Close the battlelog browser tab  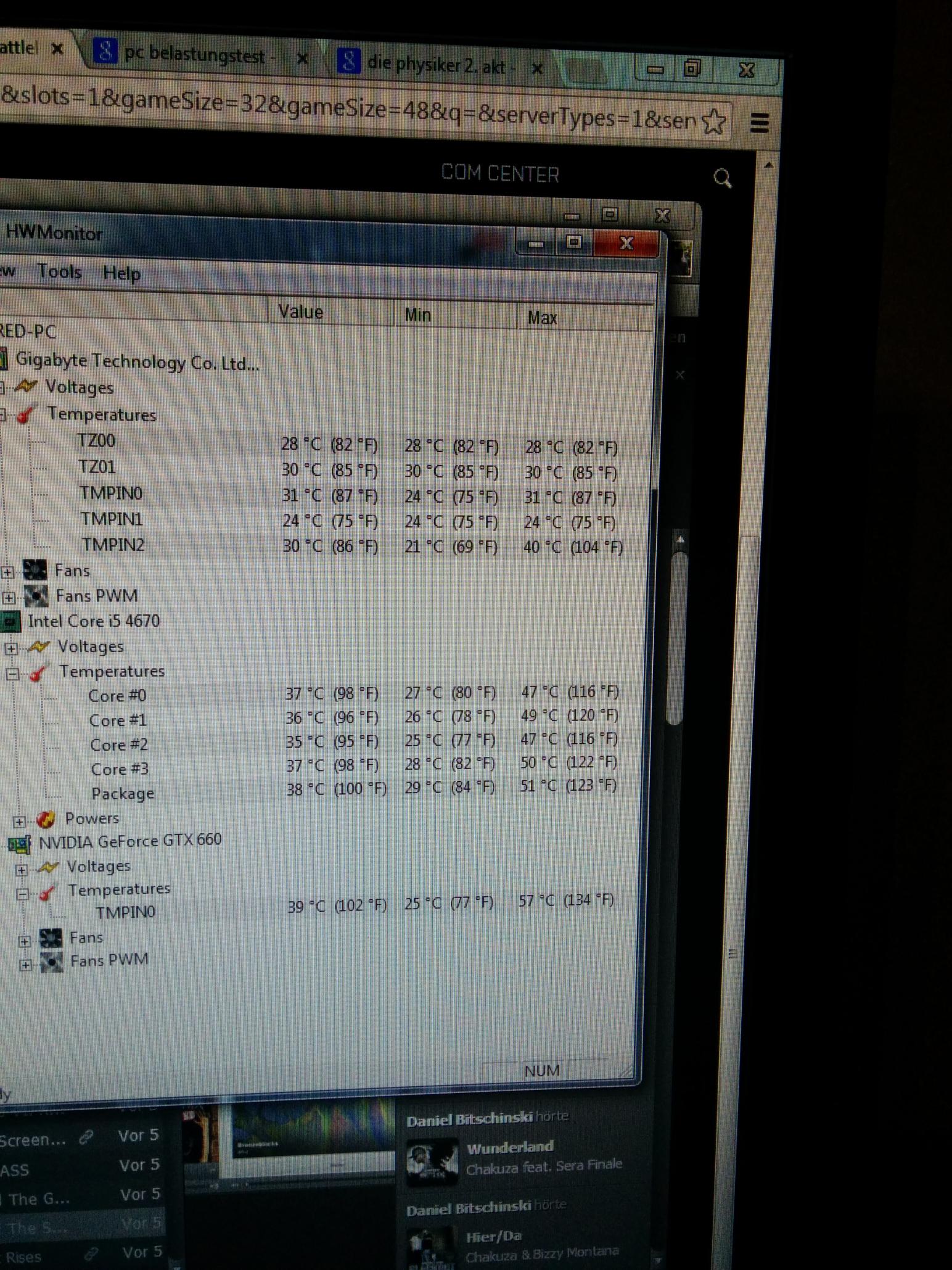click(x=57, y=48)
